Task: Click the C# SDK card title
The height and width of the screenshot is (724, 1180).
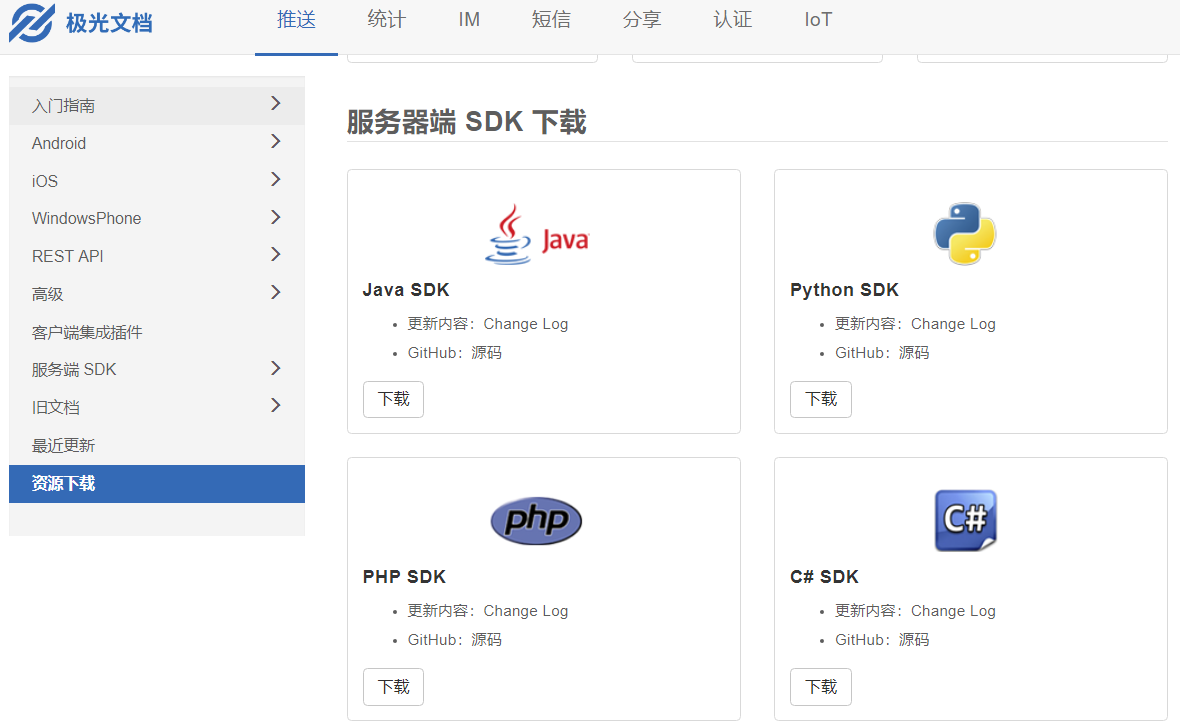Action: (x=824, y=577)
